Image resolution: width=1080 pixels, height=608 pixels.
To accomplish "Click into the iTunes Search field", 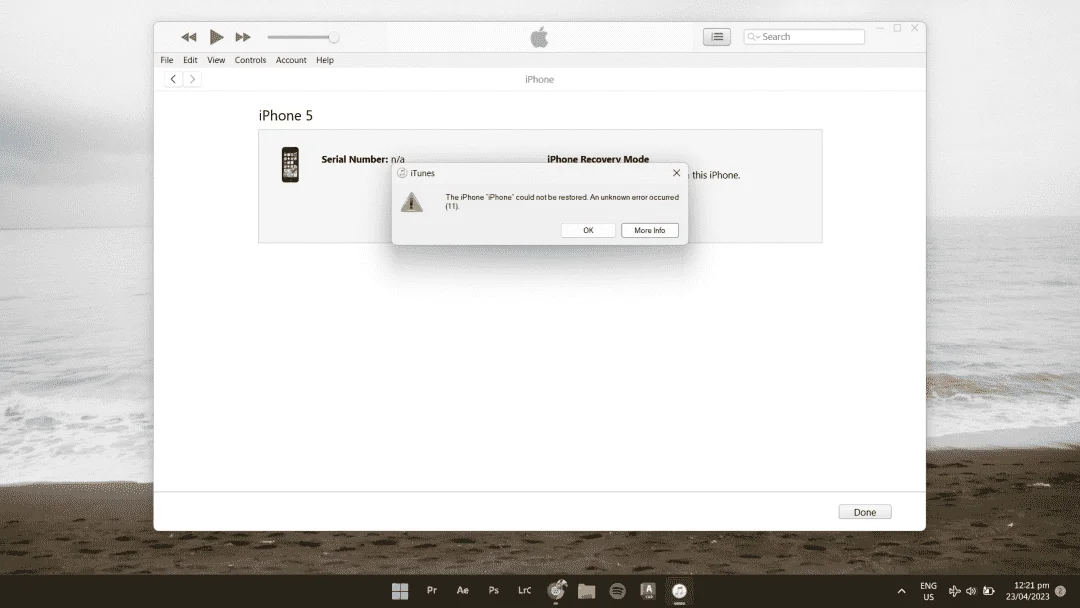I will [x=804, y=37].
